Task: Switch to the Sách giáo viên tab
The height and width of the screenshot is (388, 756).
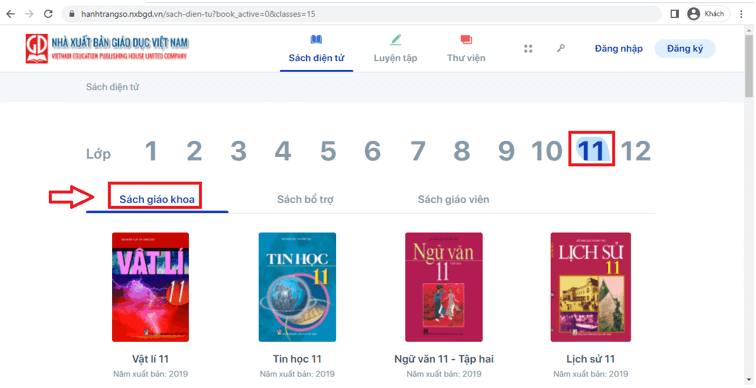Action: click(x=453, y=199)
